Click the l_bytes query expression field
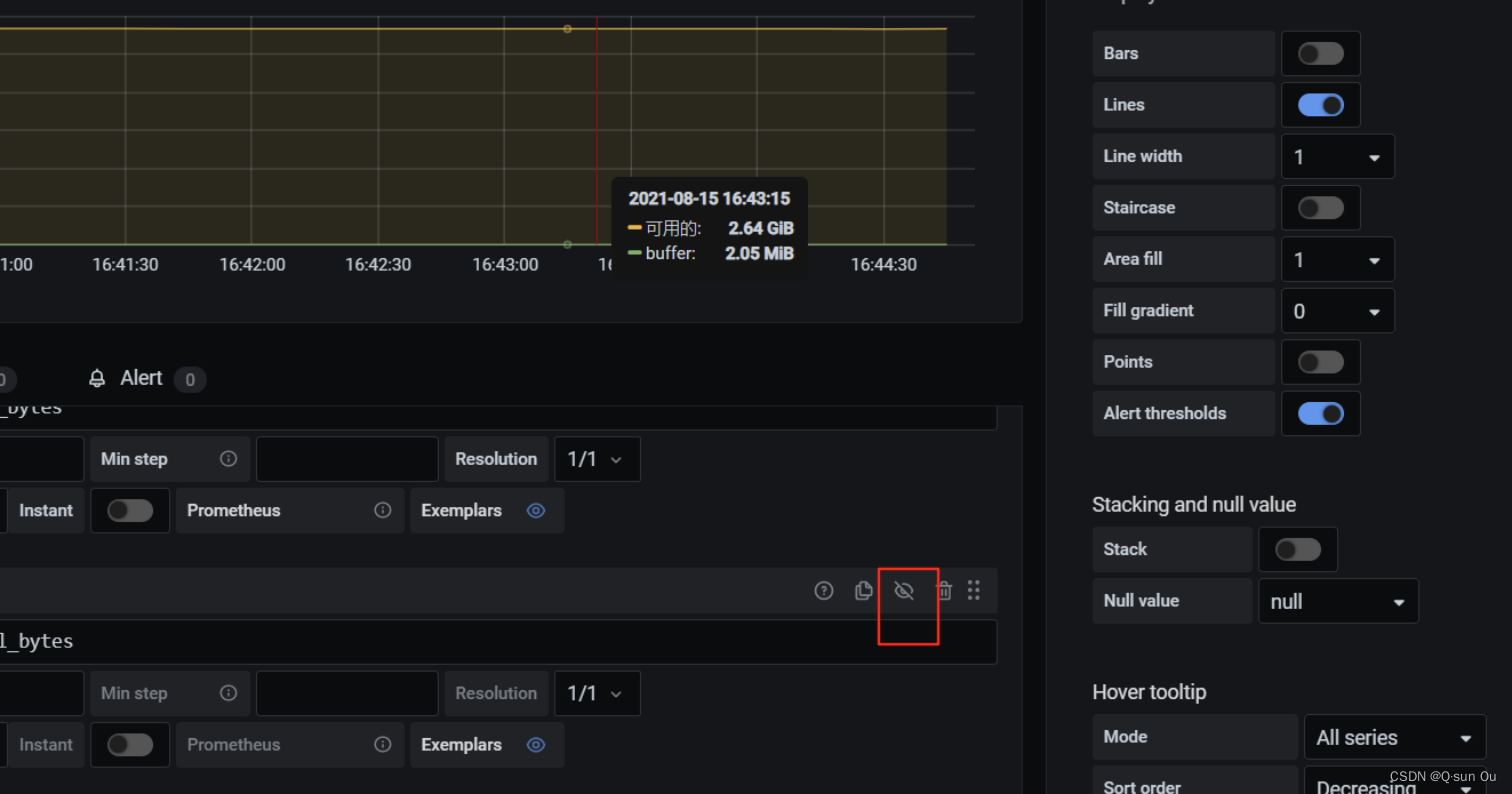 pos(400,642)
